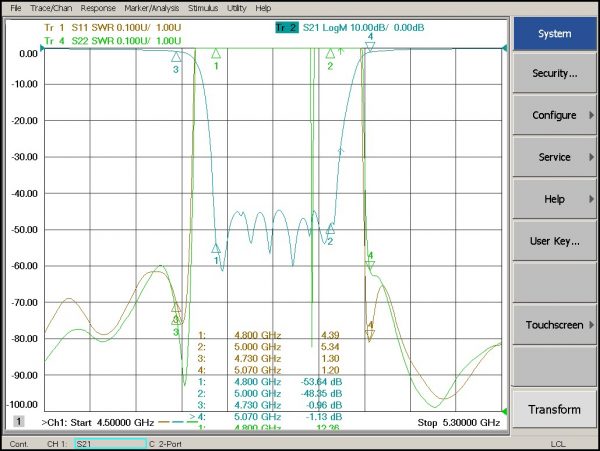
Task: Open the Security... softkey
Action: [x=554, y=73]
